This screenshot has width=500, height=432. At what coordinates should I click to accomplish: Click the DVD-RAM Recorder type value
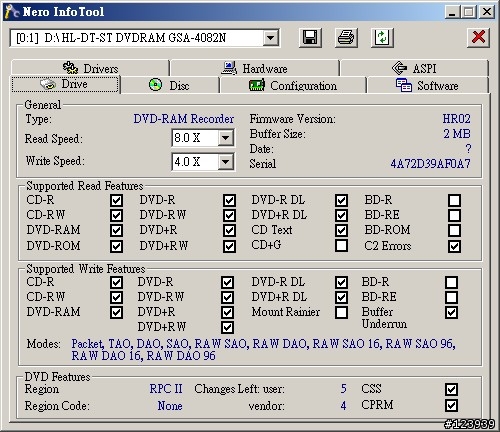184,119
